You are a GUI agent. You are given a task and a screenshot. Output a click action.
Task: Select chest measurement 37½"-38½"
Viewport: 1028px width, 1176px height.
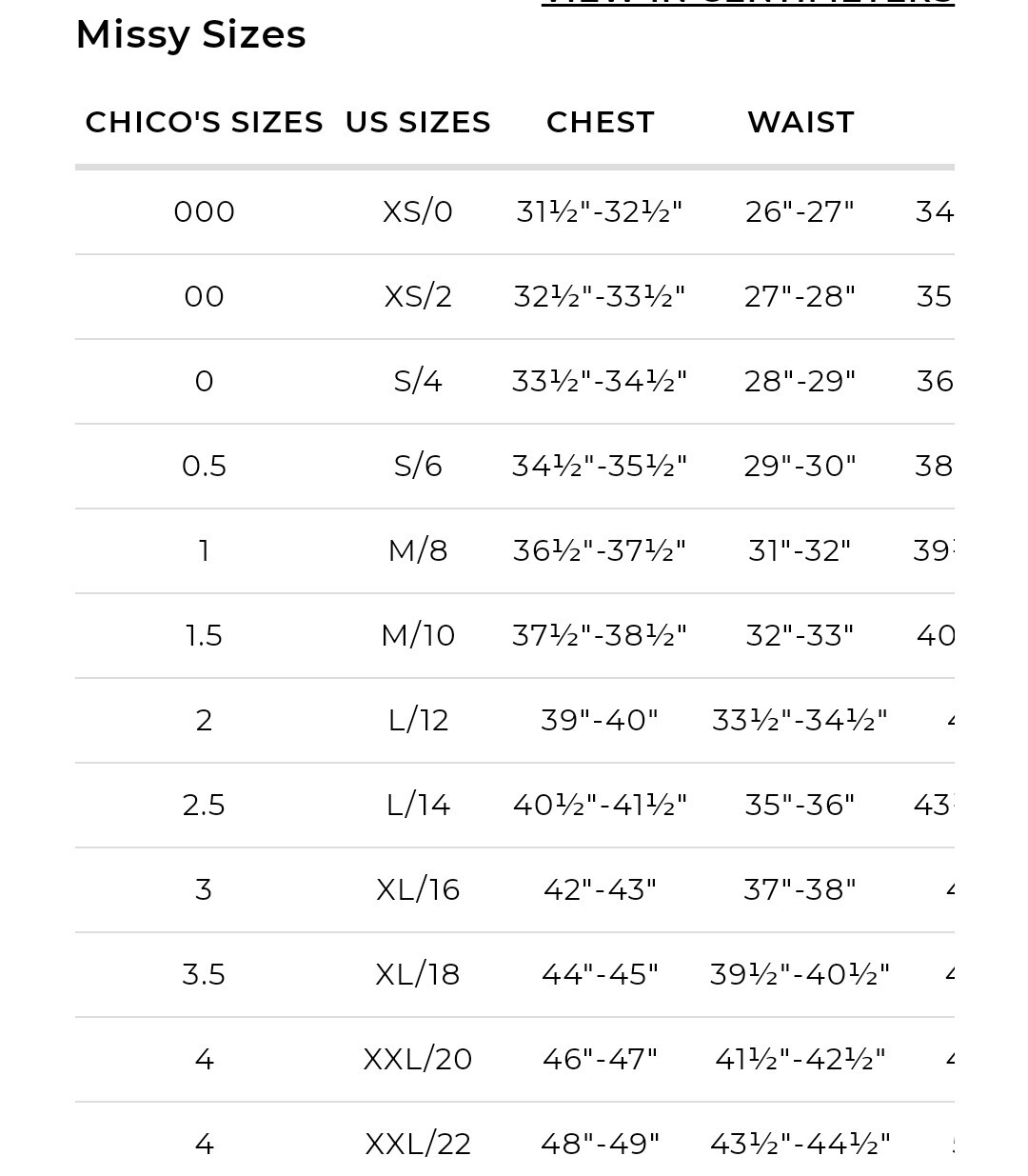600,635
